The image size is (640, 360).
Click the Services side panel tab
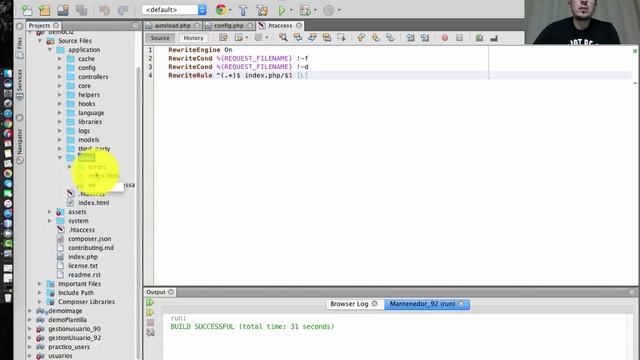pyautogui.click(x=20, y=84)
